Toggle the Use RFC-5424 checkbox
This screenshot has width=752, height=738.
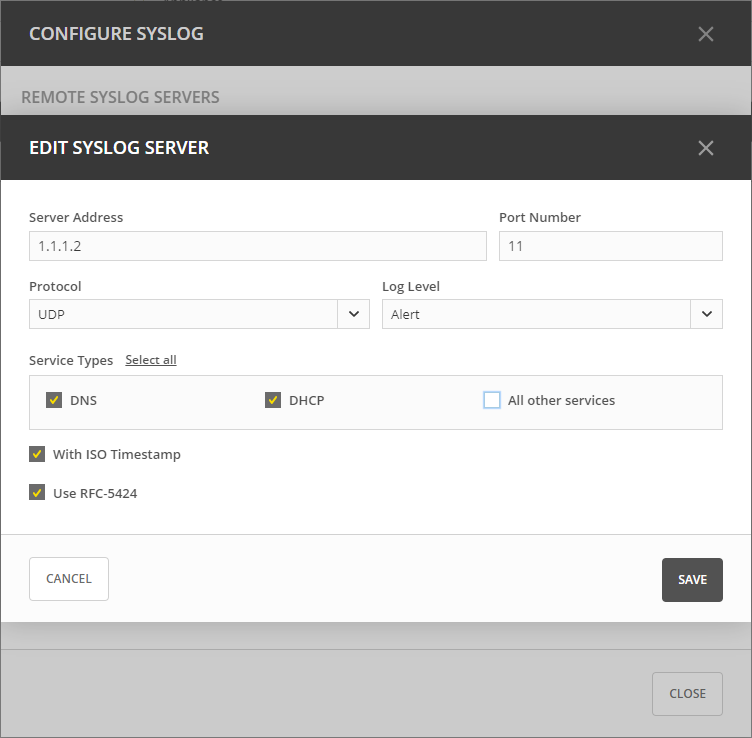[37, 493]
